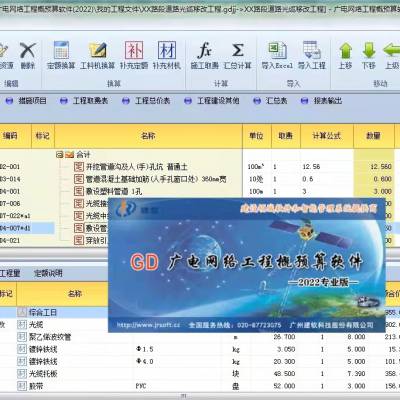Click the folder icon next to 合计
The width and height of the screenshot is (400, 400).
[69, 154]
